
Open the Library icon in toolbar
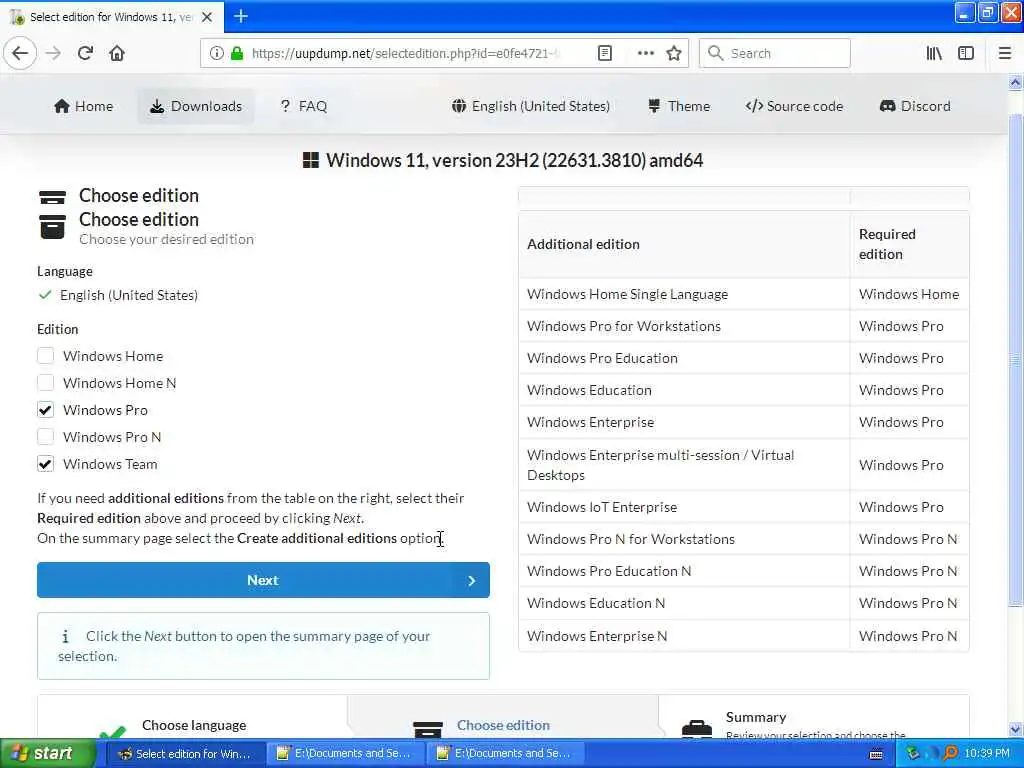[934, 53]
